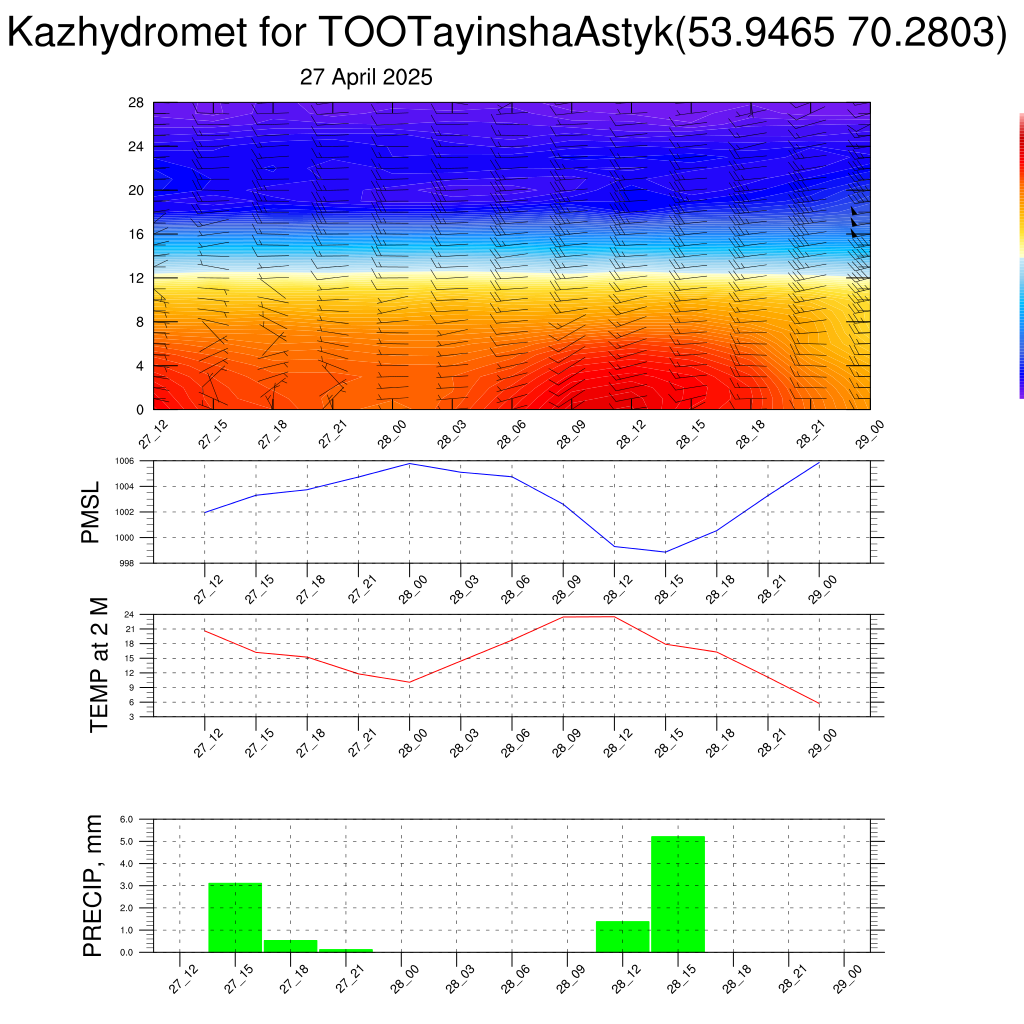Click the 20 altitude label on wind chart
This screenshot has height=1024, width=1024.
tap(136, 190)
